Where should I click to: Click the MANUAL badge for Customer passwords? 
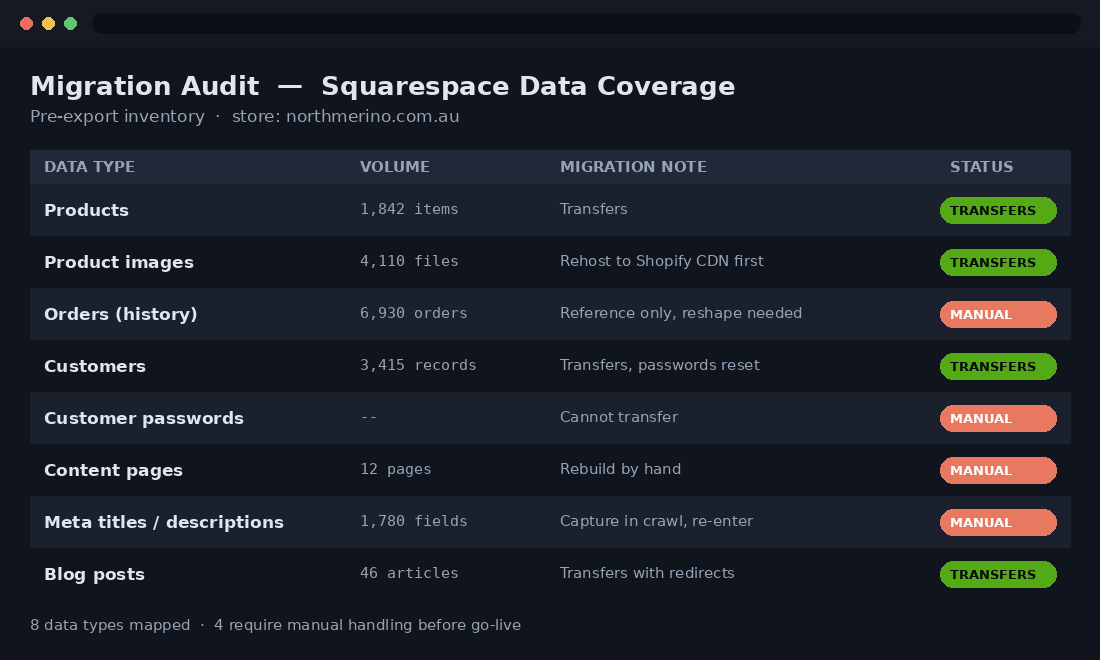[998, 418]
